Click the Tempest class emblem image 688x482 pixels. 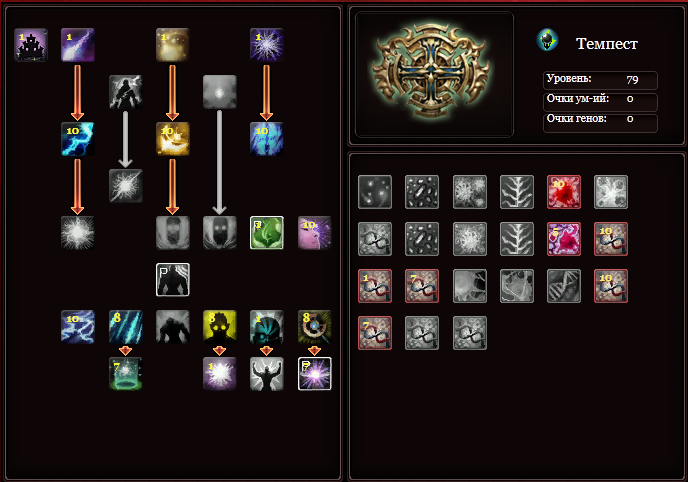432,72
